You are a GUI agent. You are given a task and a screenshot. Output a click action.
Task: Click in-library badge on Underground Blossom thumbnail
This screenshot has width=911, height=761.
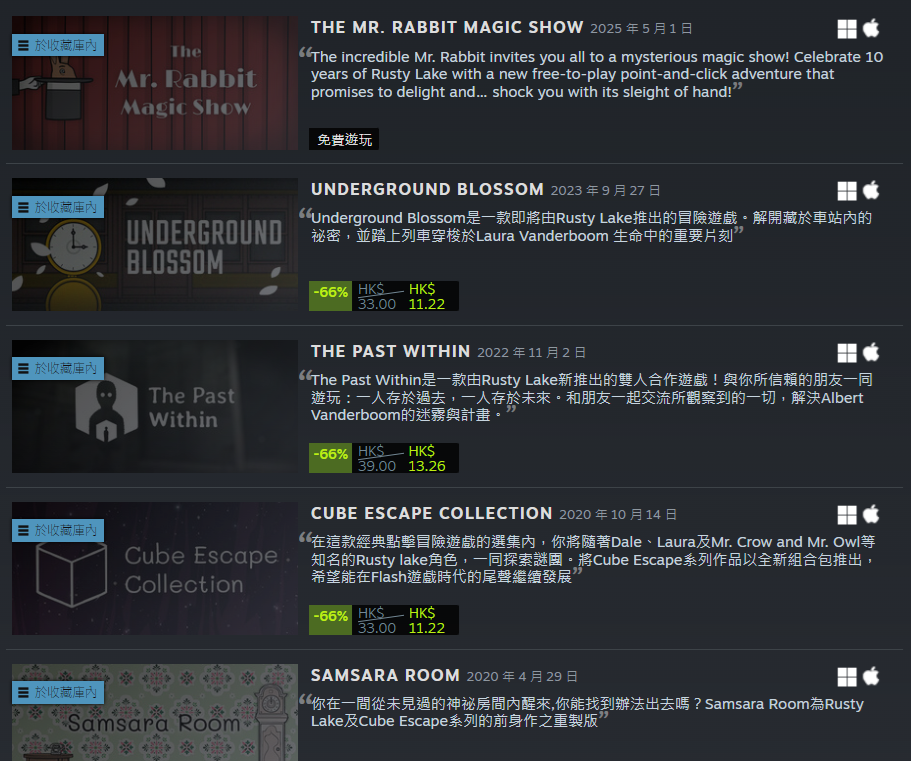pyautogui.click(x=58, y=207)
